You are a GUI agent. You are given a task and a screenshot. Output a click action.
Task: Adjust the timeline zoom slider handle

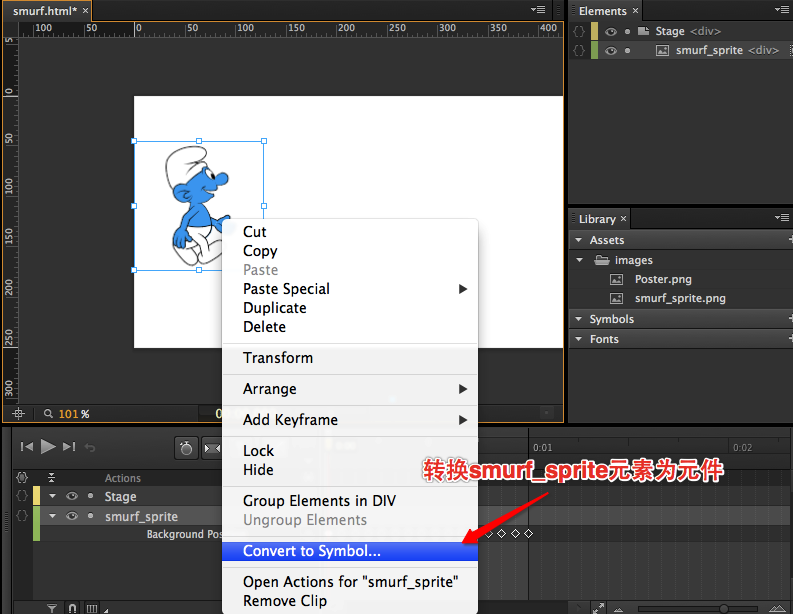pyautogui.click(x=724, y=608)
